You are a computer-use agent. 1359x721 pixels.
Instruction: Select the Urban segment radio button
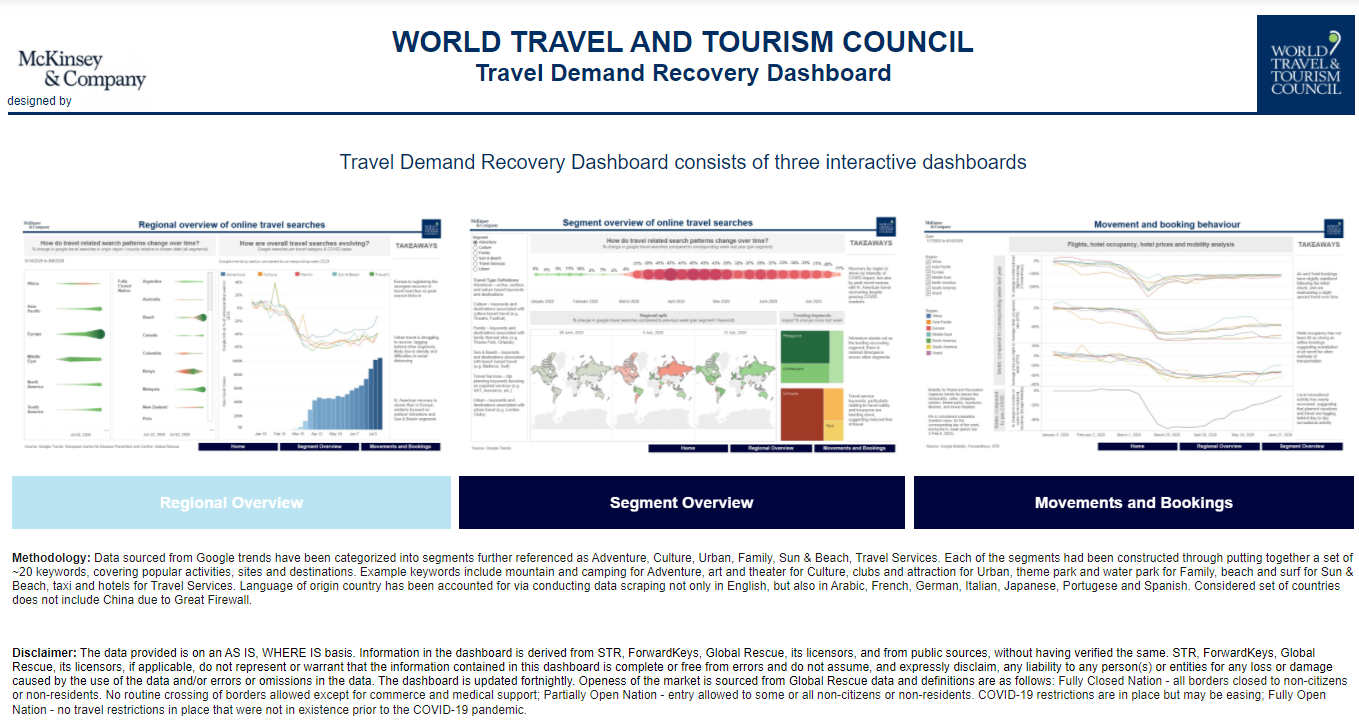pos(475,269)
